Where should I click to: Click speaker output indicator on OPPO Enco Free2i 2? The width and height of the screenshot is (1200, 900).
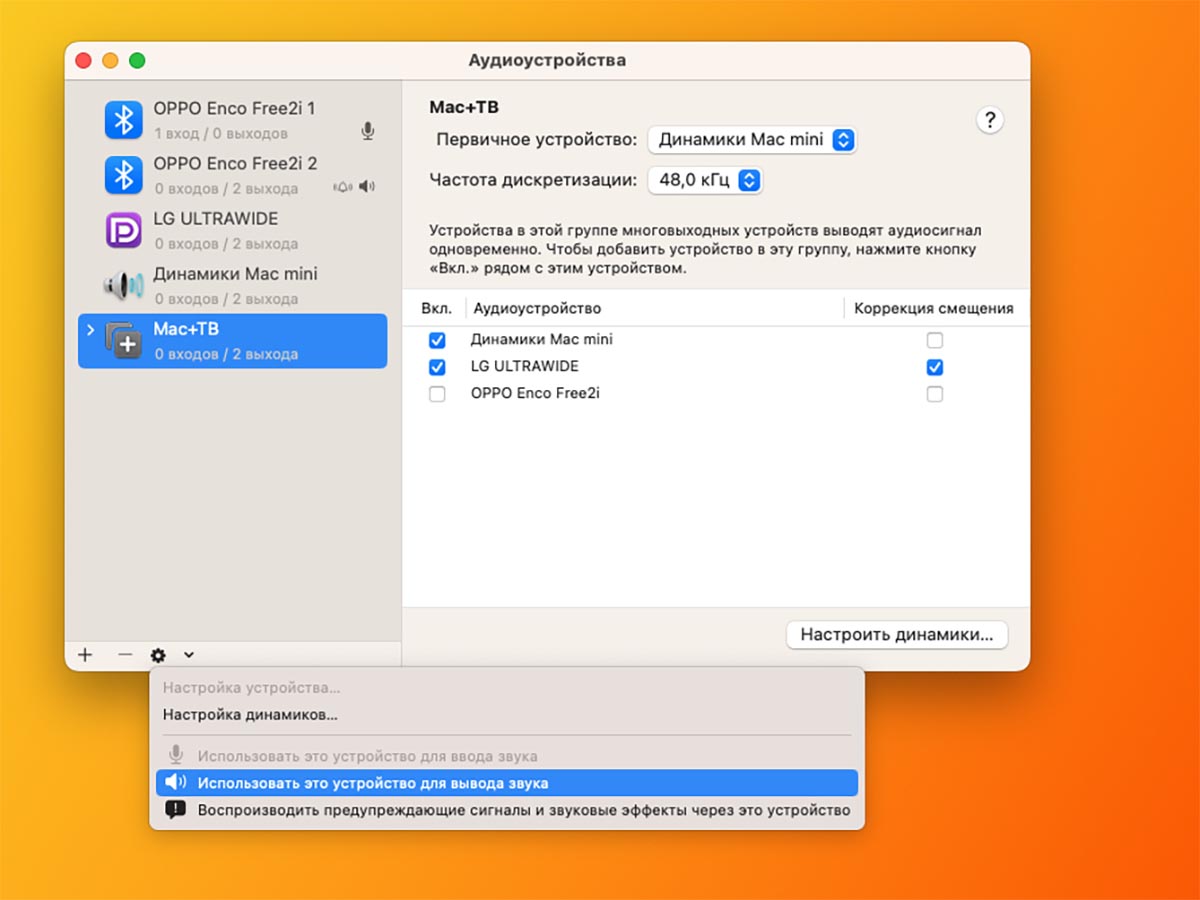click(x=367, y=187)
